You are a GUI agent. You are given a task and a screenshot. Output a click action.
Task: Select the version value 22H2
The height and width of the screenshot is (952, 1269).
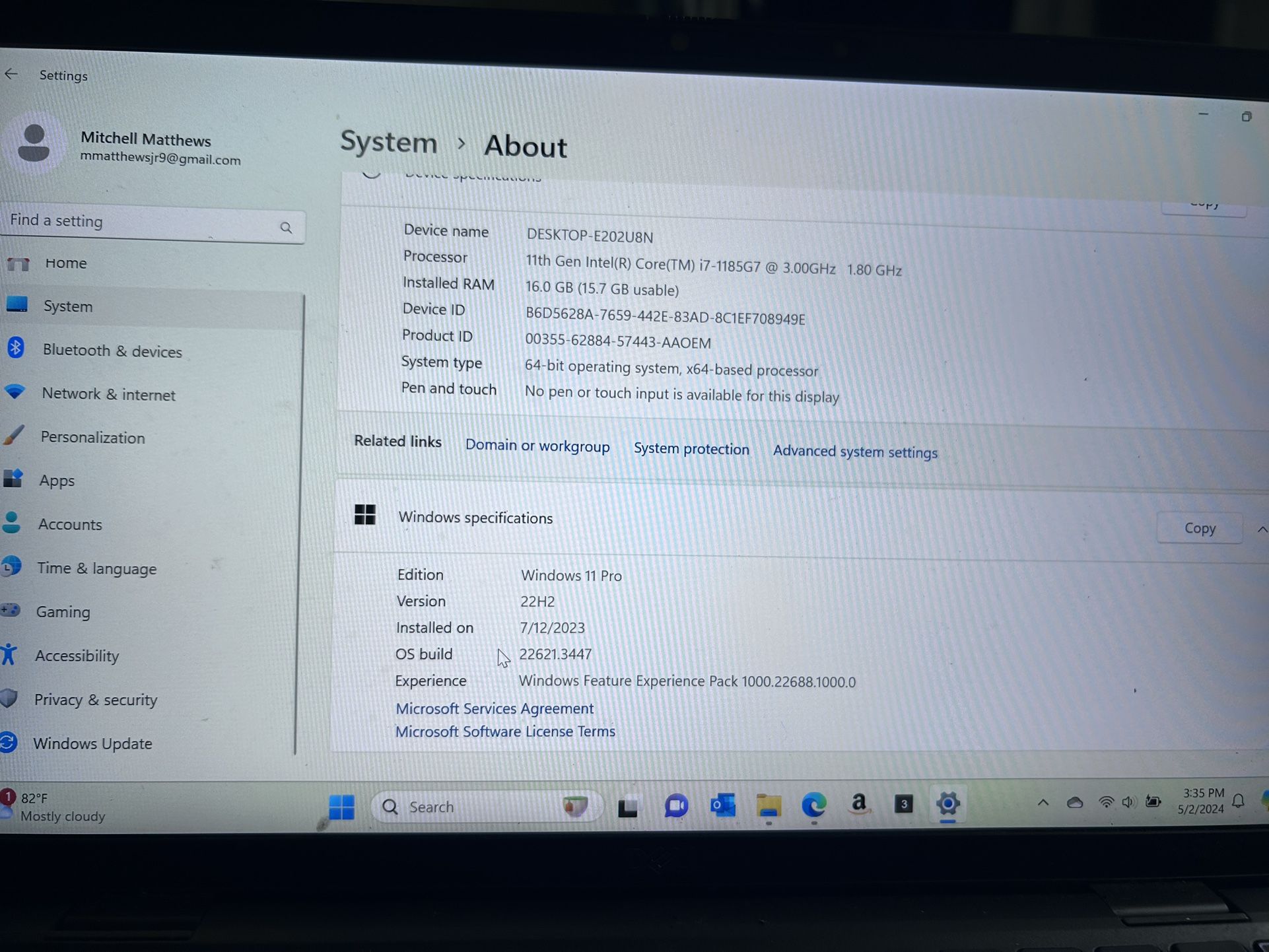537,601
